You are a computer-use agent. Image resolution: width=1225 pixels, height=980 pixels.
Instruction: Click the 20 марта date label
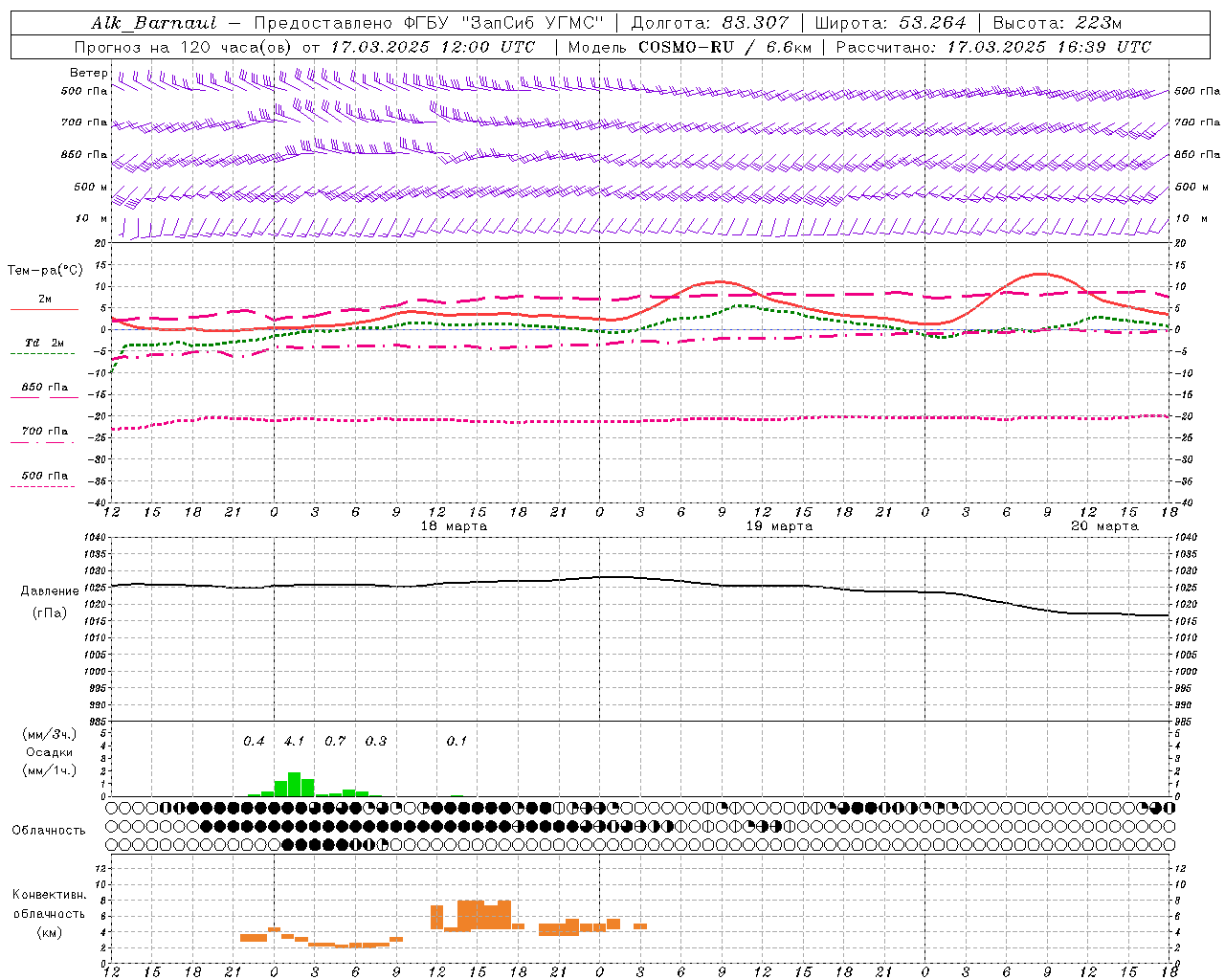[x=1104, y=526]
